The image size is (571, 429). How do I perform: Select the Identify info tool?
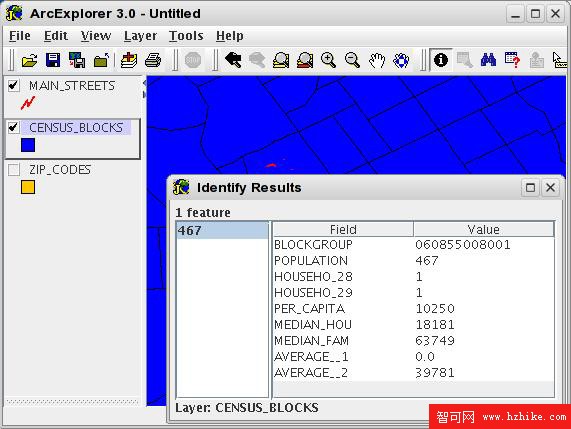click(x=441, y=60)
